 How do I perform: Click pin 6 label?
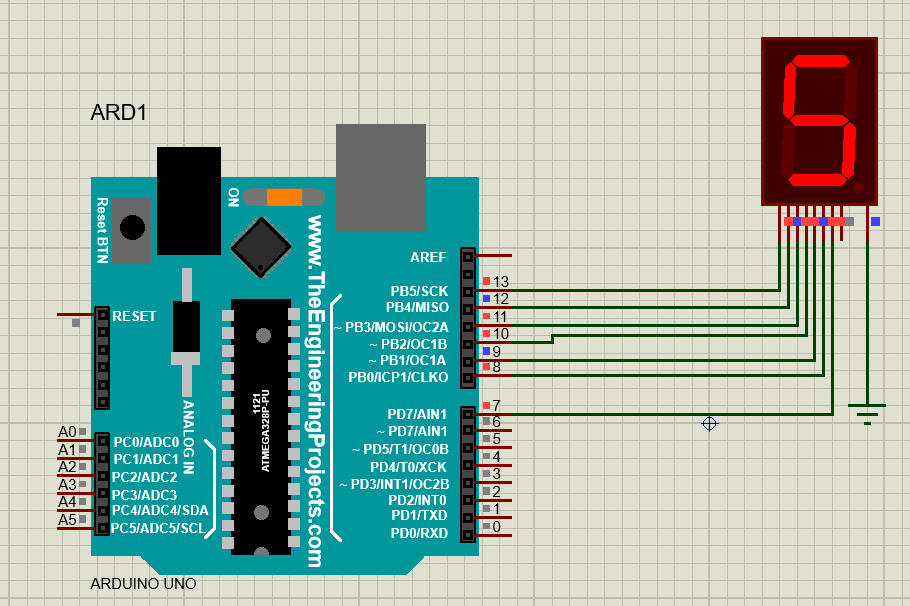[496, 421]
